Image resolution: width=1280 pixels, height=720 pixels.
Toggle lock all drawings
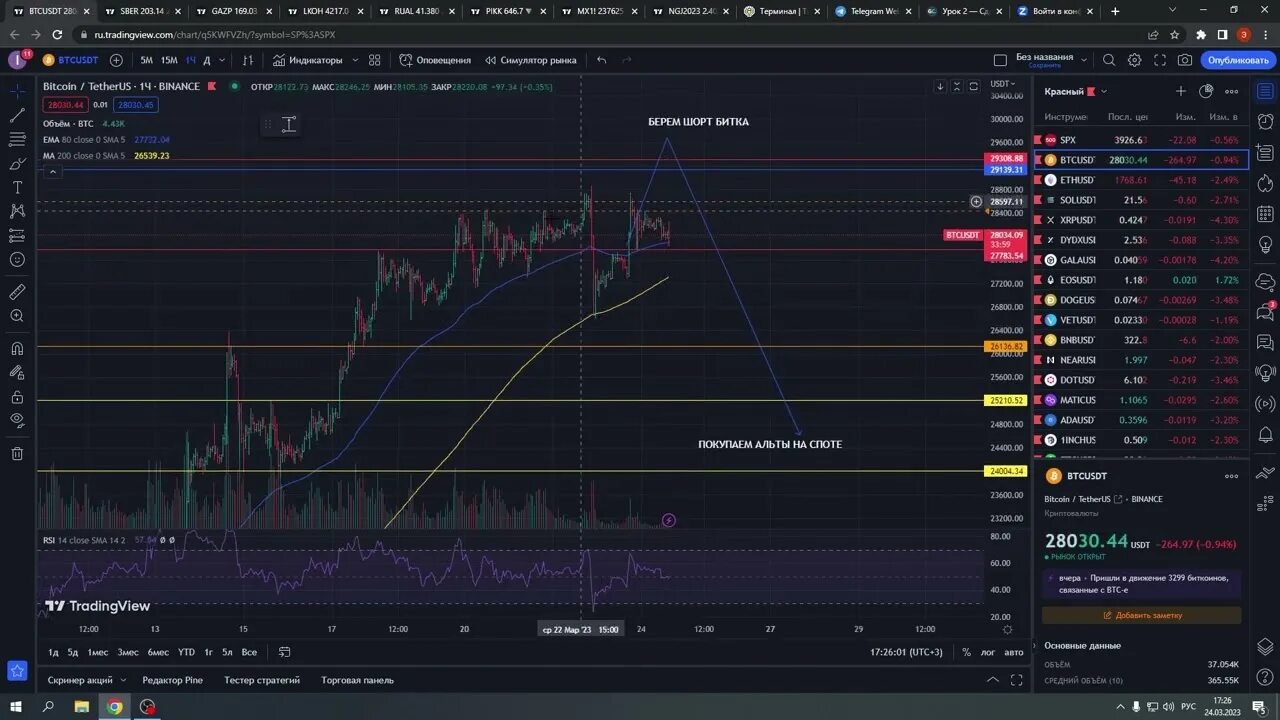click(x=17, y=395)
